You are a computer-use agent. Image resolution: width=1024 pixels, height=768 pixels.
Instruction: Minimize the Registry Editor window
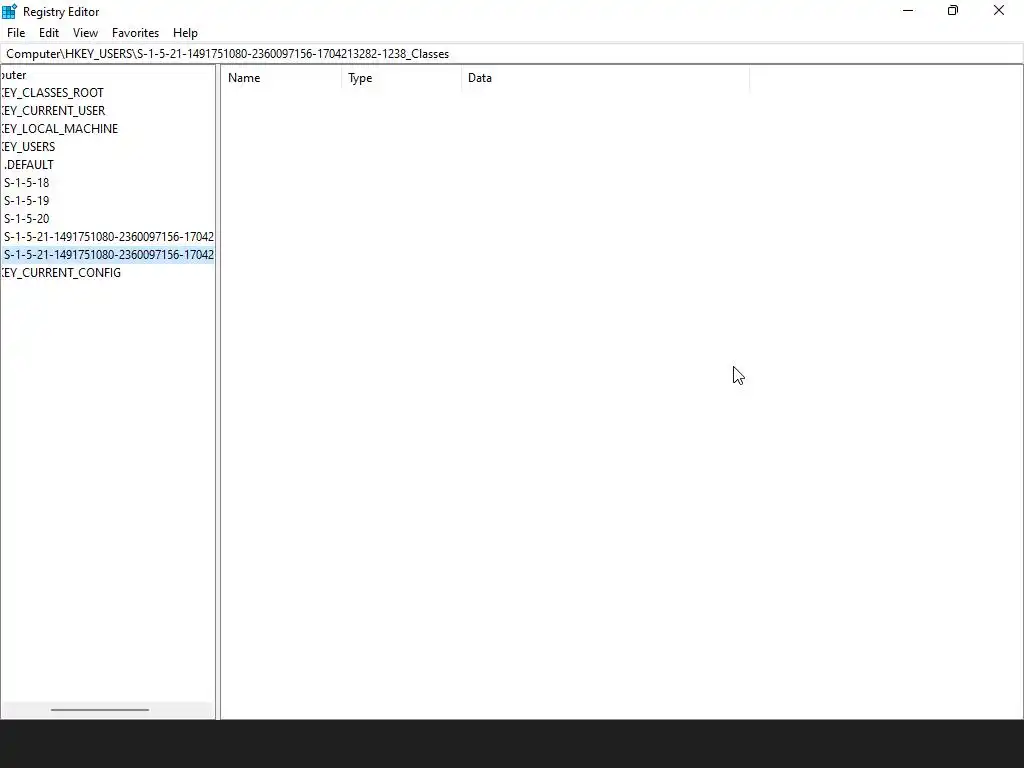[908, 10]
